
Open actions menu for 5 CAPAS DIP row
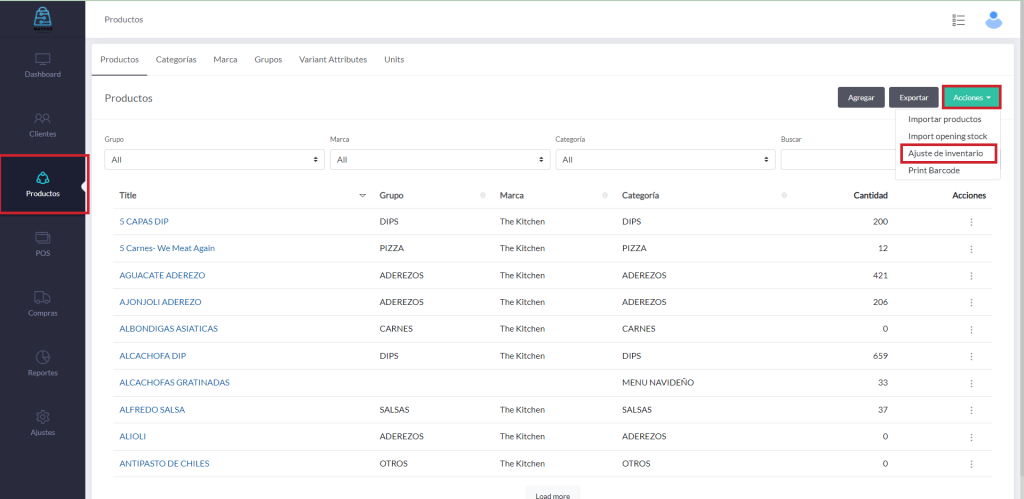pos(970,221)
